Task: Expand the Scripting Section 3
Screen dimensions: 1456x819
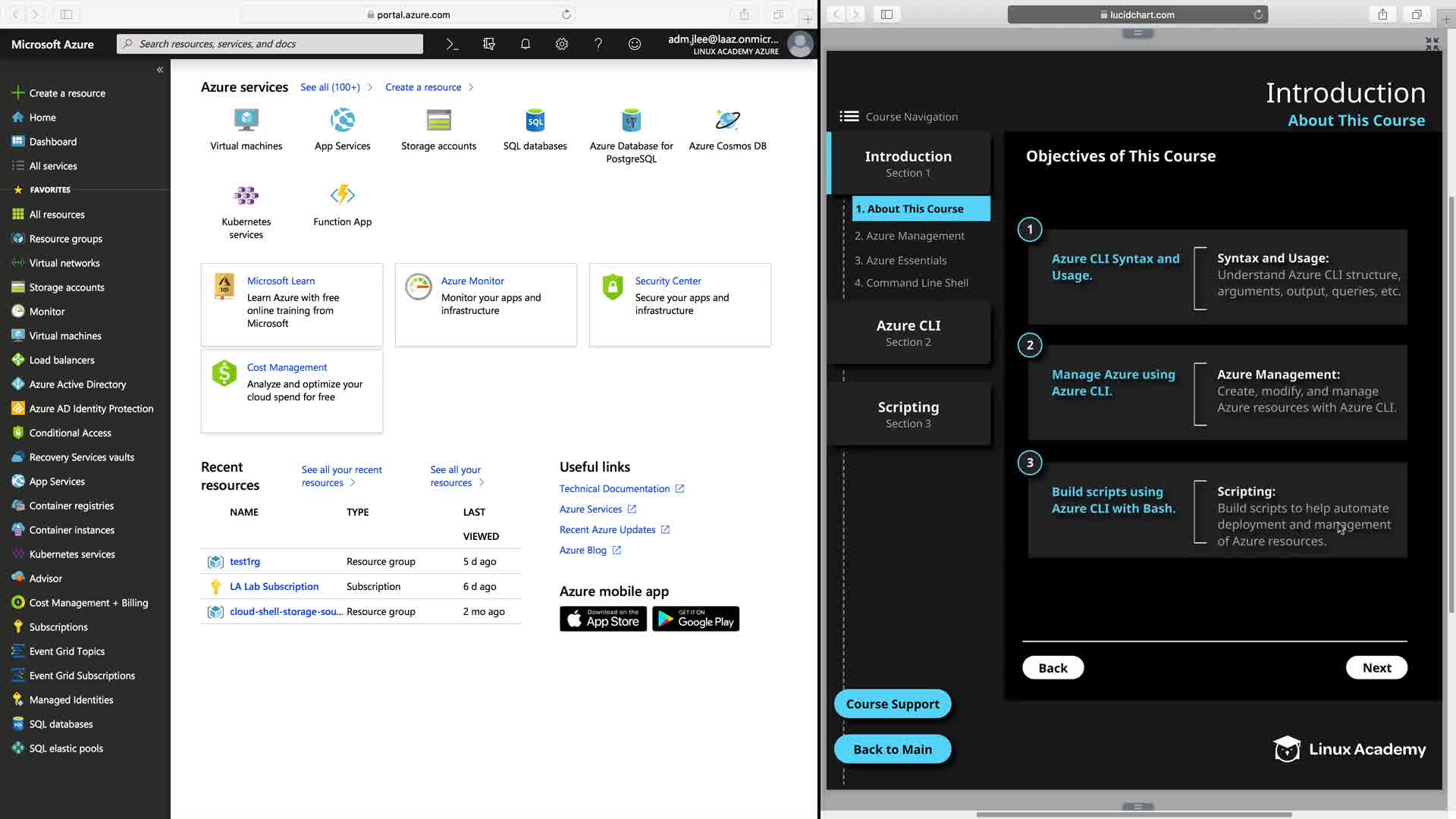Action: (908, 414)
